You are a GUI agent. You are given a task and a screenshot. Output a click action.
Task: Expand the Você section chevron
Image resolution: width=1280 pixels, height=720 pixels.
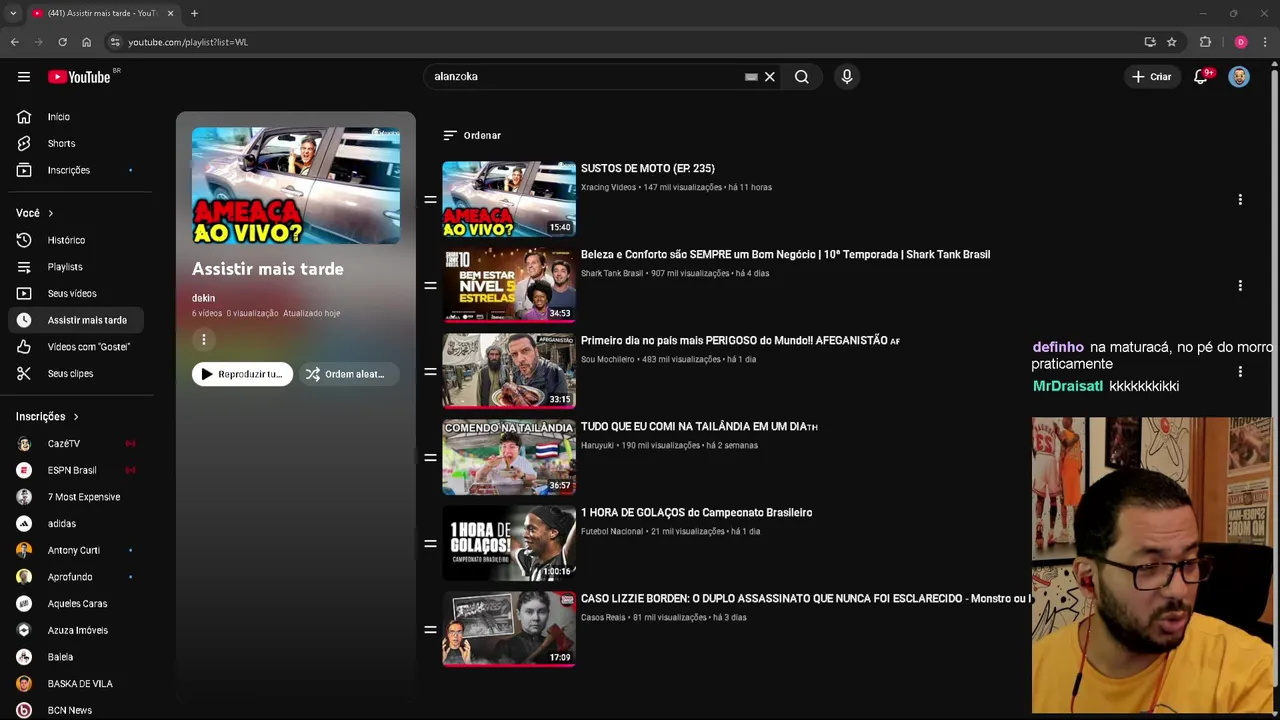(51, 213)
